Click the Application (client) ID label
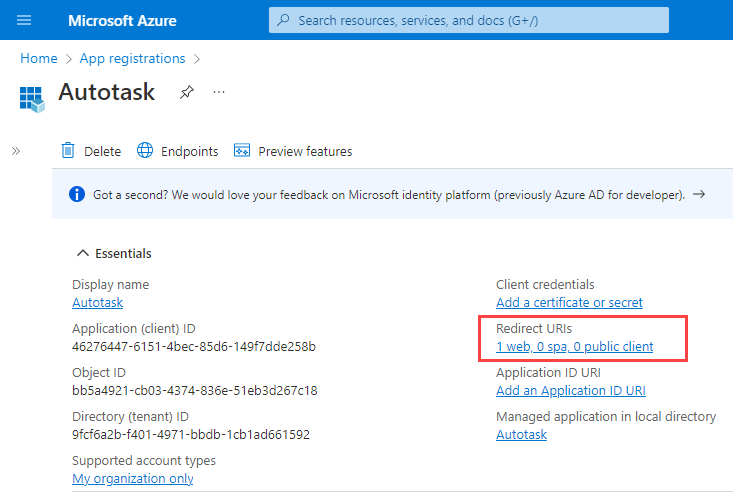733x497 pixels. (134, 329)
